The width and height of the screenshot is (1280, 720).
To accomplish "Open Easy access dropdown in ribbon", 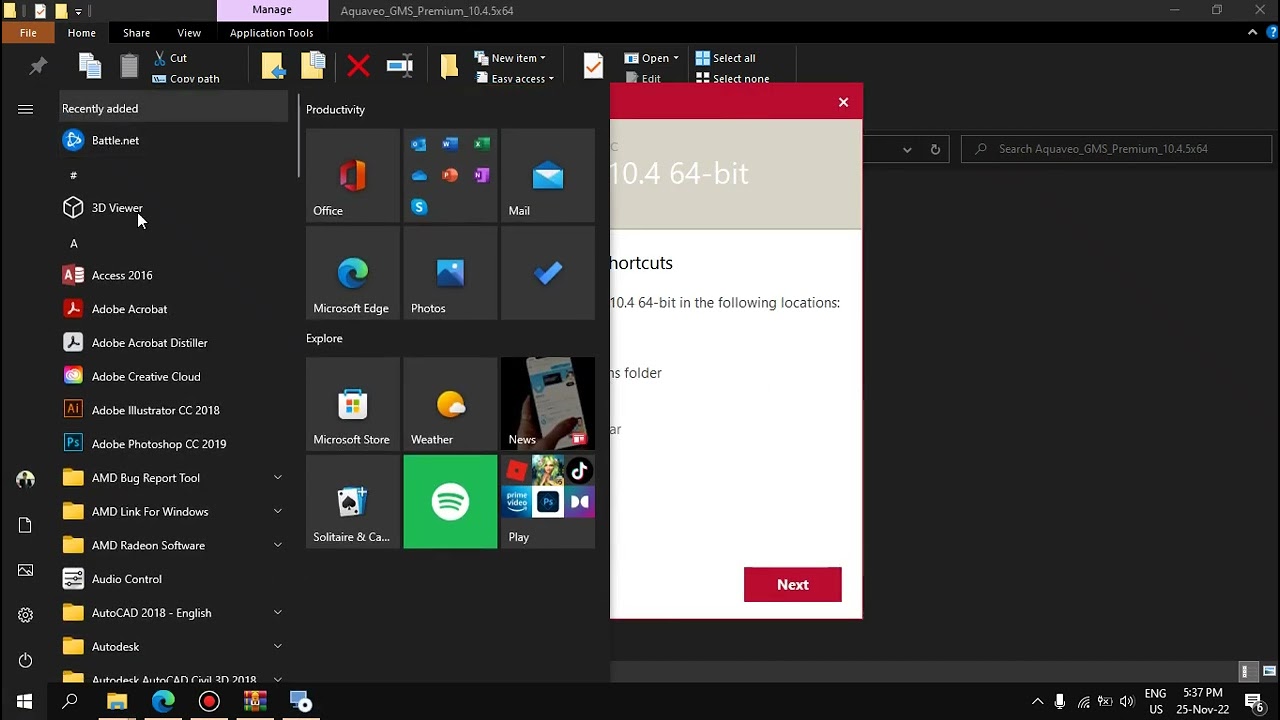I will point(515,79).
